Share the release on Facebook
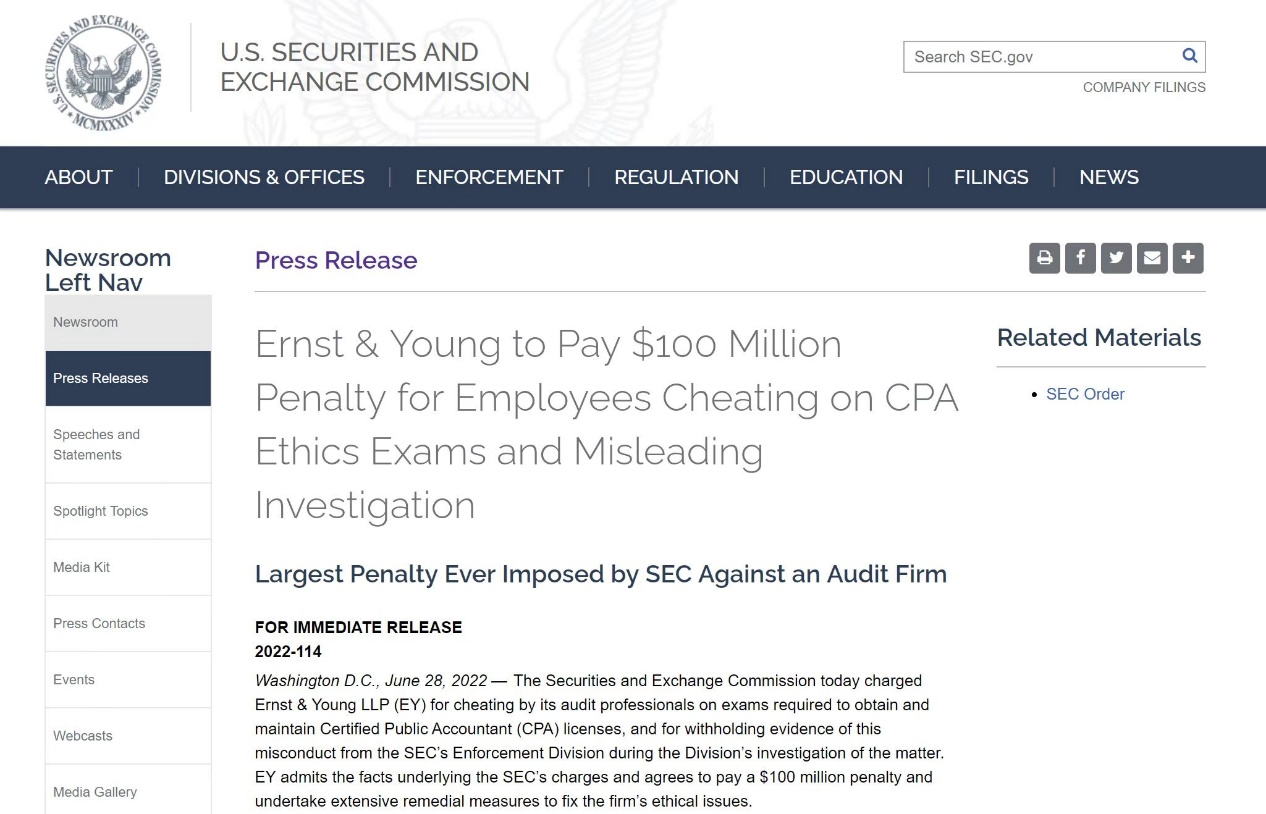The height and width of the screenshot is (814, 1266). 1080,258
